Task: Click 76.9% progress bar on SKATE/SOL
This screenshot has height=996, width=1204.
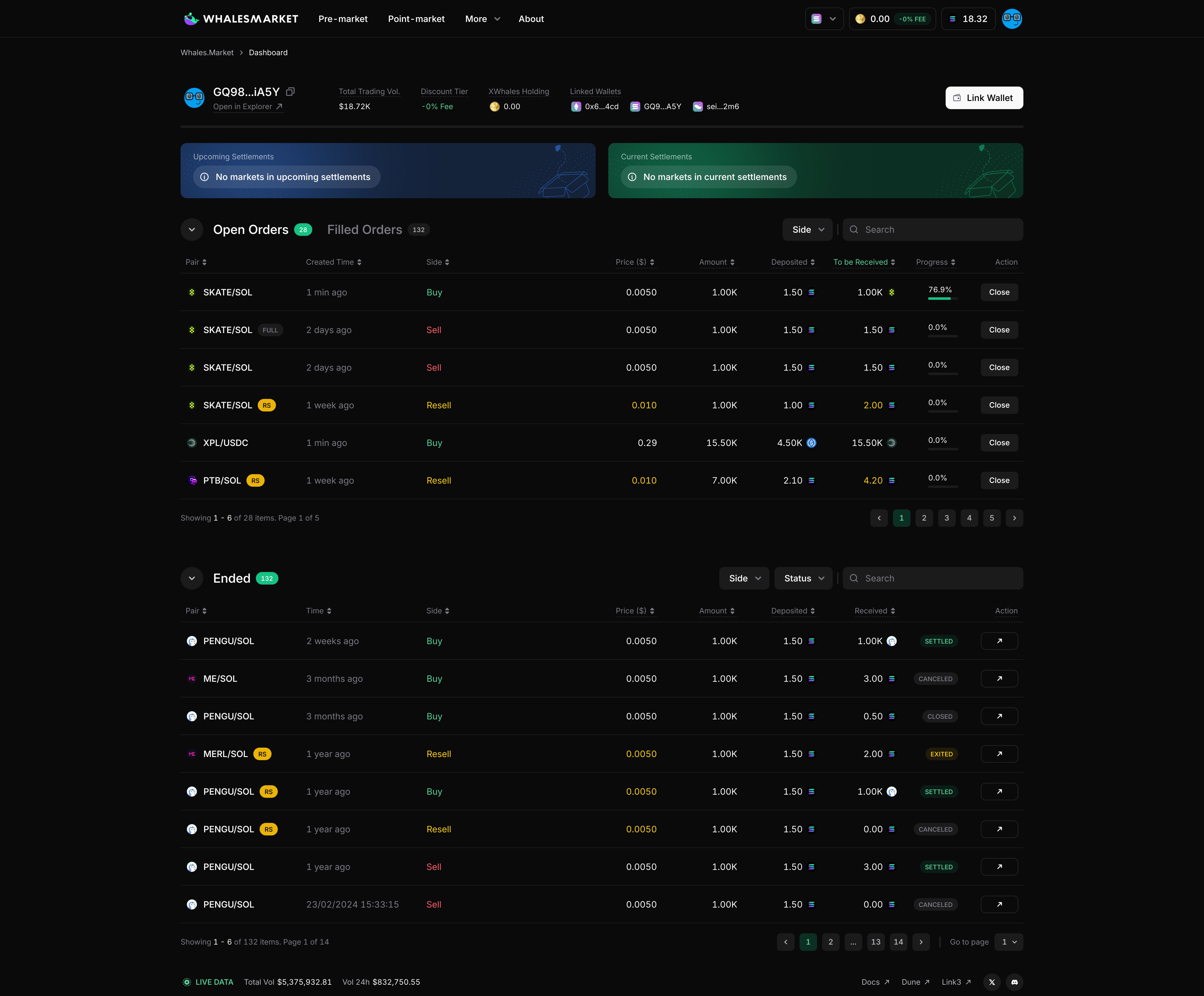Action: click(x=942, y=298)
